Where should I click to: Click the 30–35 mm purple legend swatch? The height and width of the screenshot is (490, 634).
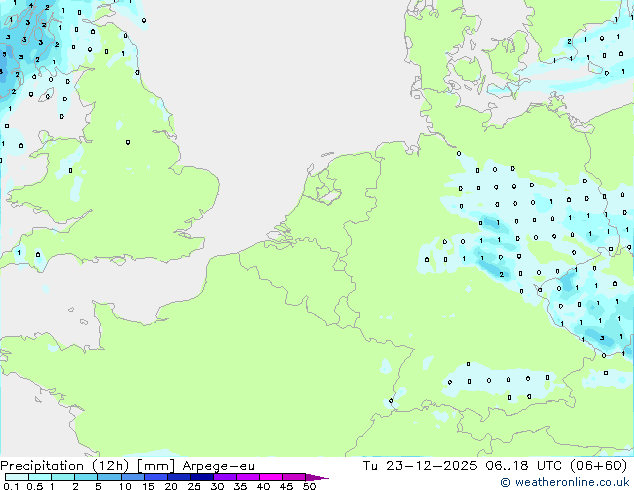[x=224, y=477]
